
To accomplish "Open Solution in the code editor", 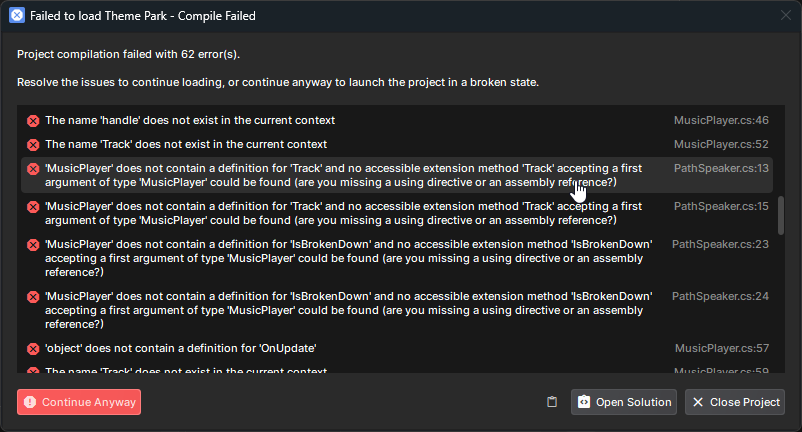I will 624,402.
